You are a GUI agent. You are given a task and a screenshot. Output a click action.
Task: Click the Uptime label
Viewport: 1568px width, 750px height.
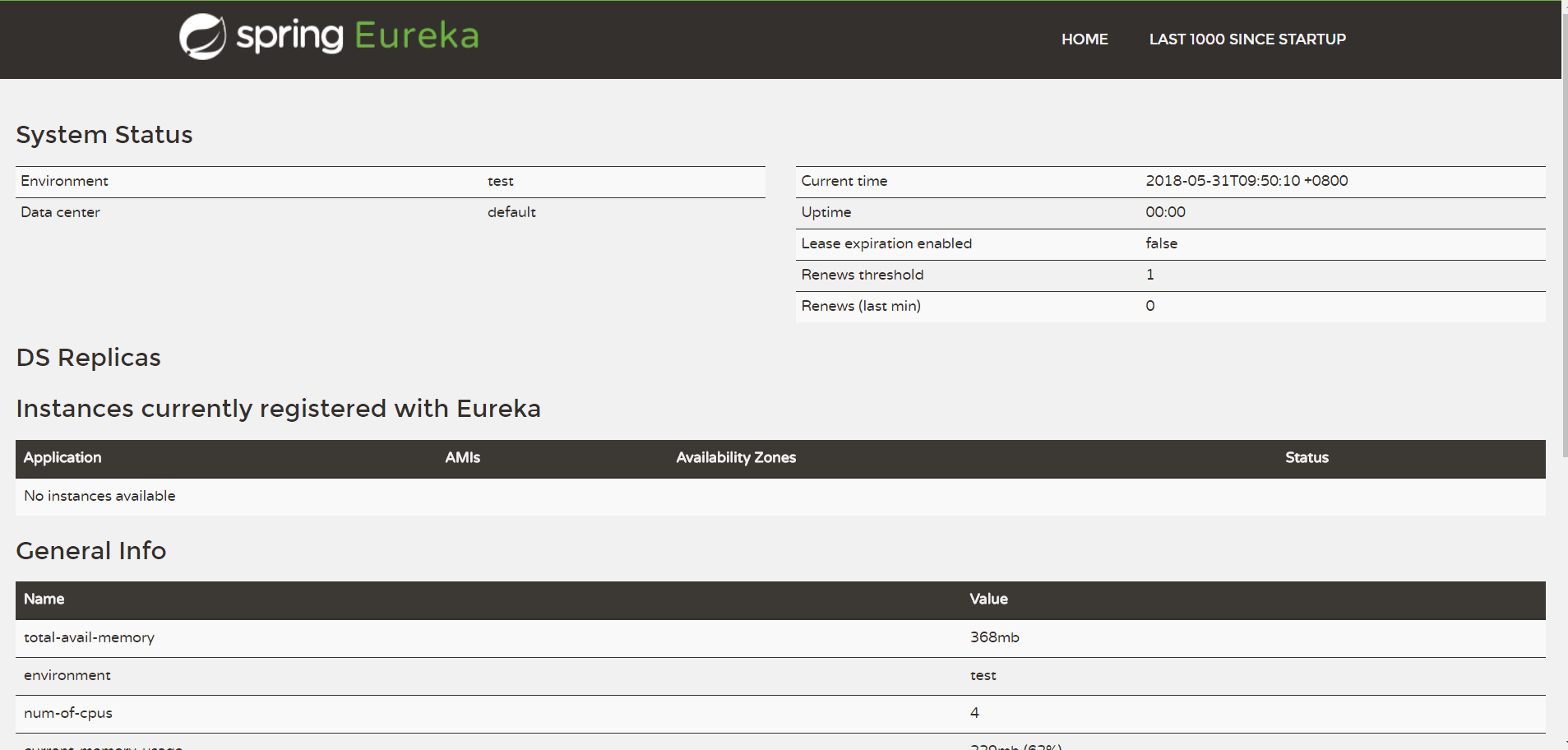tap(826, 212)
